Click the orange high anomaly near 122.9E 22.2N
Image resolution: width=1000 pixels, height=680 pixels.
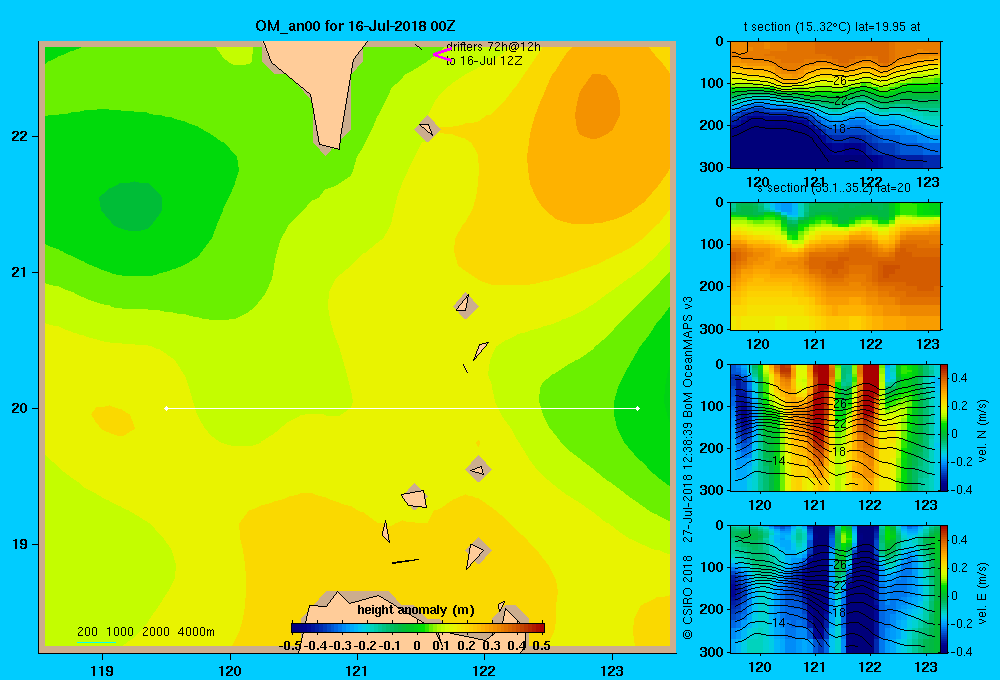click(x=597, y=105)
